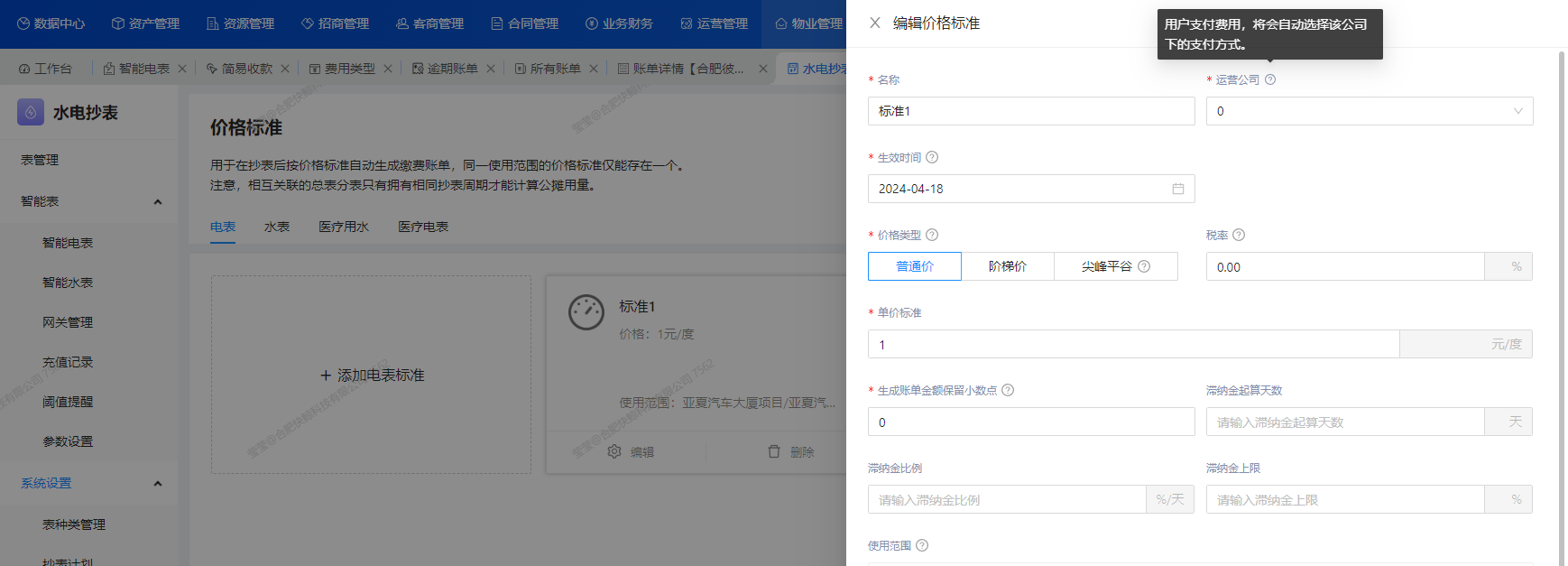The image size is (1568, 566).
Task: Click help icon beside 生成账单金额保留小数点
Action: (x=1008, y=390)
